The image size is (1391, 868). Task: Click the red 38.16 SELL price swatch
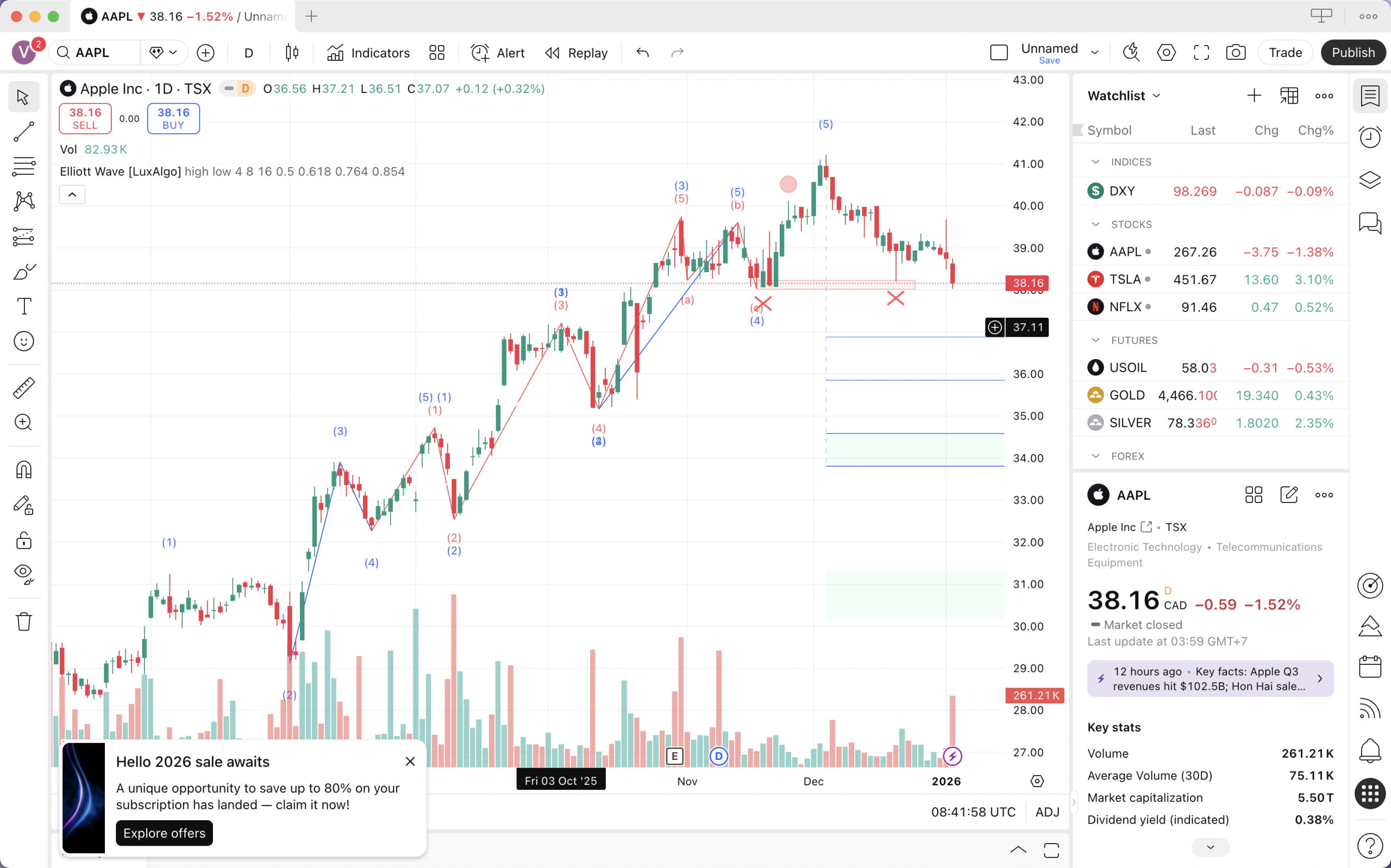[84, 118]
